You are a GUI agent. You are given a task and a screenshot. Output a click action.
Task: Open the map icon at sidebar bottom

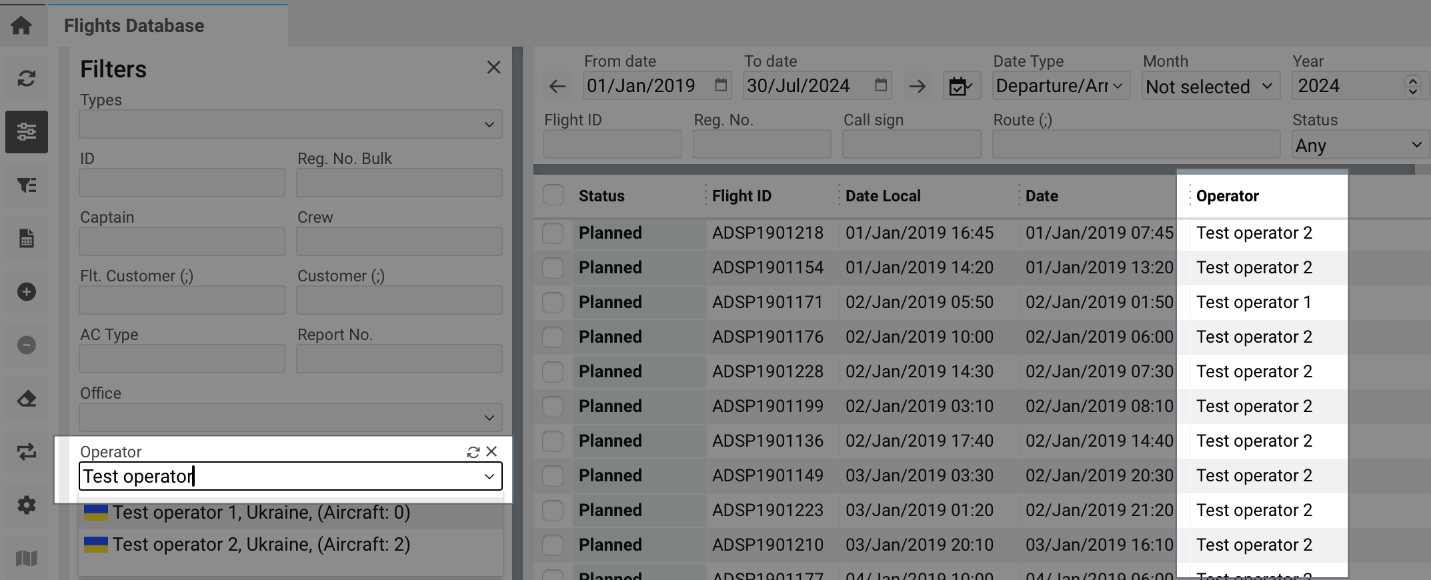pos(24,559)
